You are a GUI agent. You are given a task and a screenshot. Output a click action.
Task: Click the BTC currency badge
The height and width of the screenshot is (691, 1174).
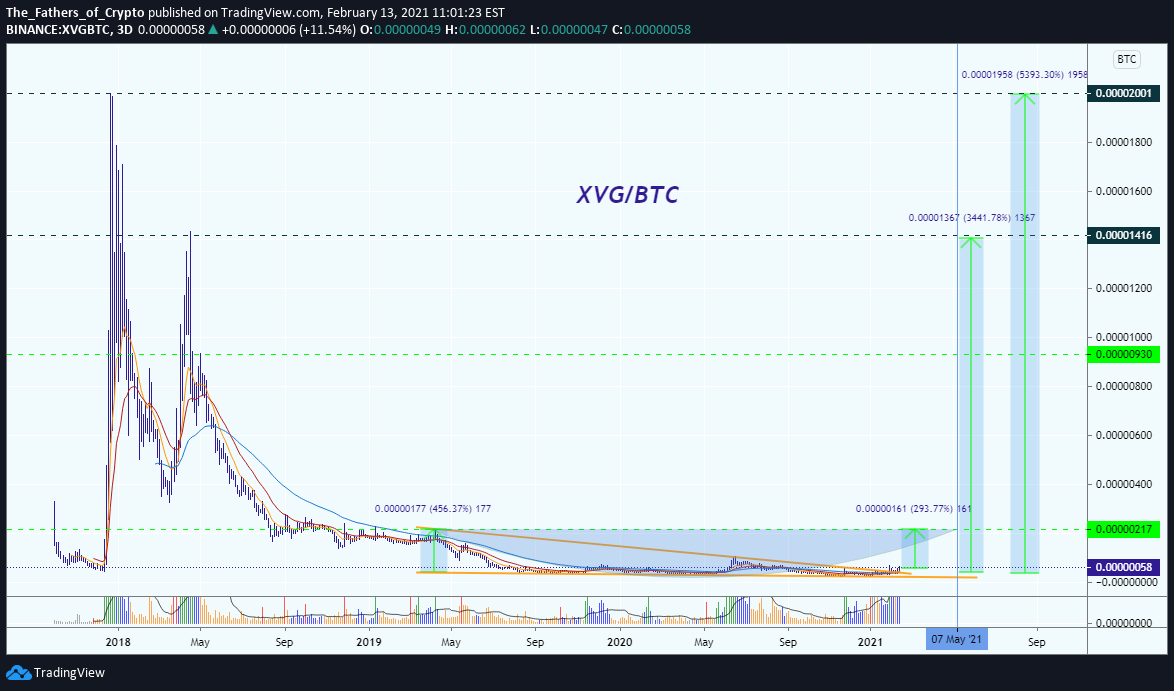click(1126, 60)
